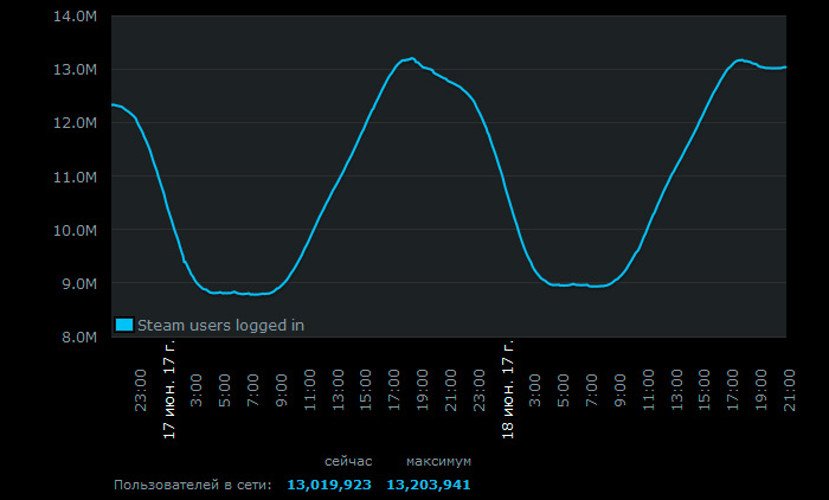
Task: Click the 'Пользователей в сети:' label
Action: [x=192, y=485]
